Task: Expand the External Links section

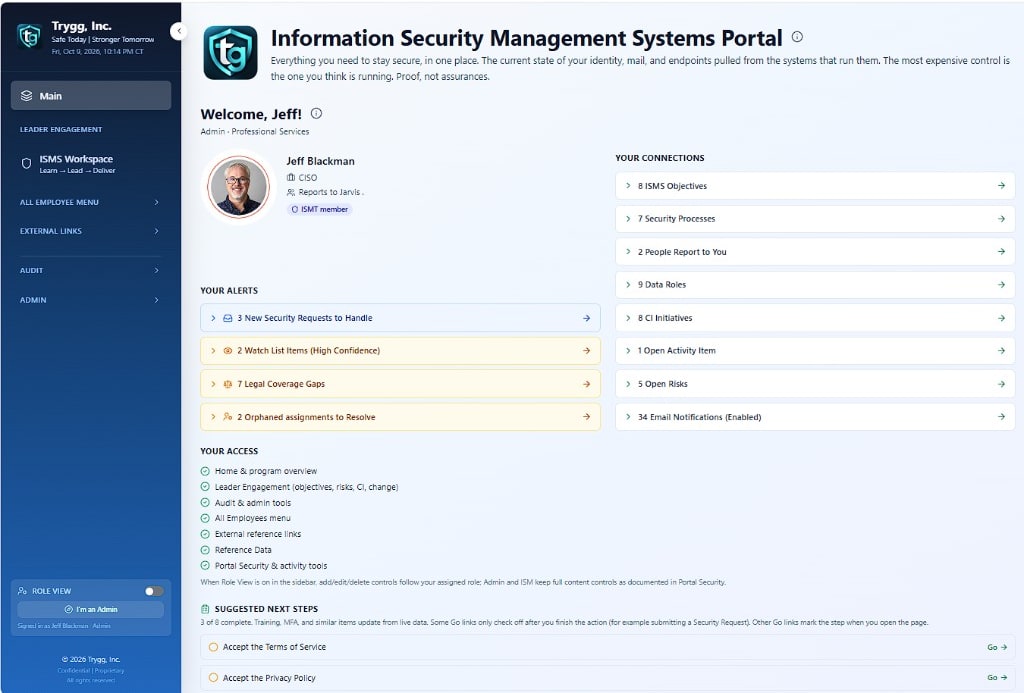Action: [x=90, y=231]
